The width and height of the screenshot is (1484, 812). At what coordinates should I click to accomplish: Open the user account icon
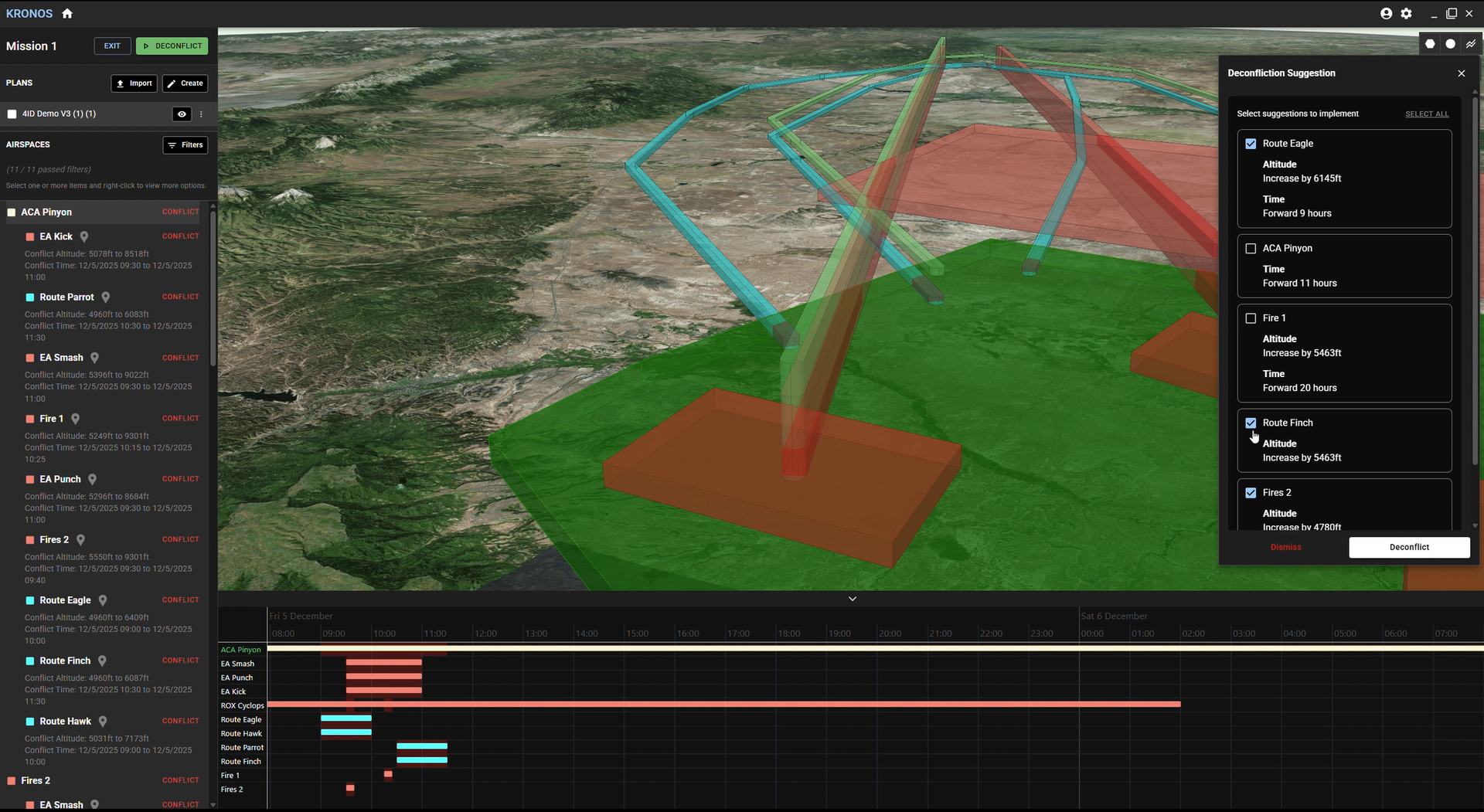(x=1386, y=13)
